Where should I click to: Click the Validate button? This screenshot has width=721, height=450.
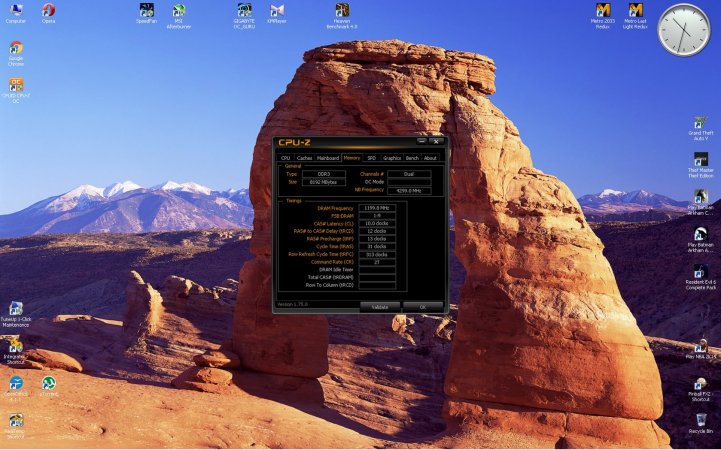pyautogui.click(x=379, y=307)
